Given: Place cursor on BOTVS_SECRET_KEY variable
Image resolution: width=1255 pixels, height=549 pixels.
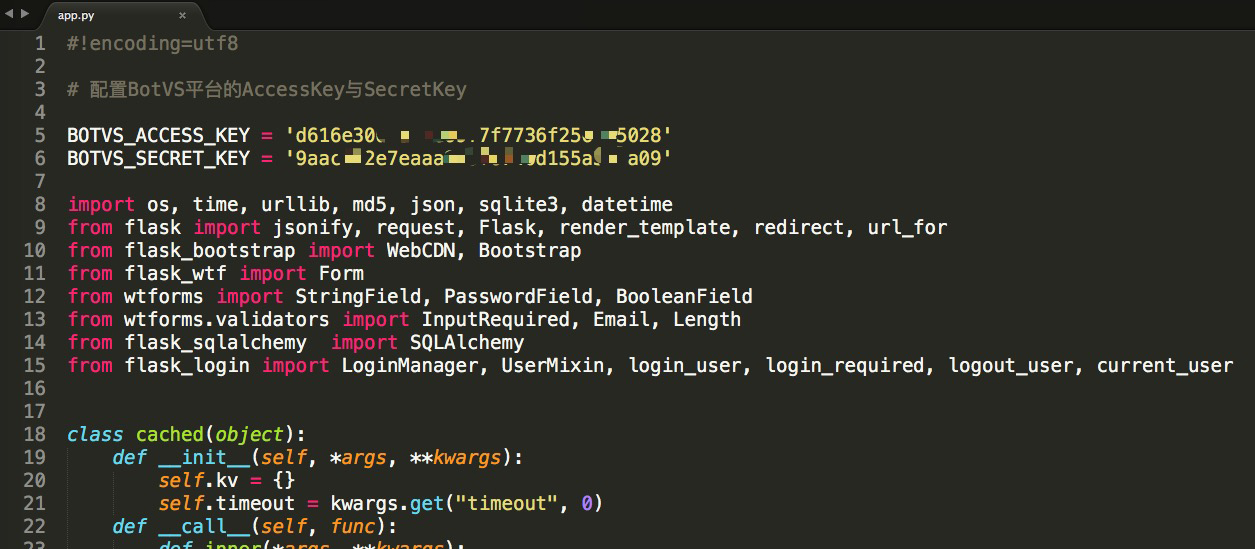Looking at the screenshot, I should pyautogui.click(x=158, y=158).
